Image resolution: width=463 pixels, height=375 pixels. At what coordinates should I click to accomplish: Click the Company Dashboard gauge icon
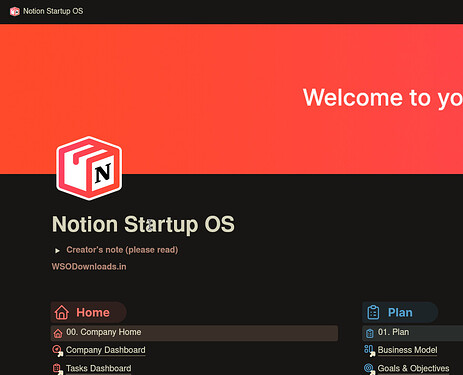click(x=58, y=350)
